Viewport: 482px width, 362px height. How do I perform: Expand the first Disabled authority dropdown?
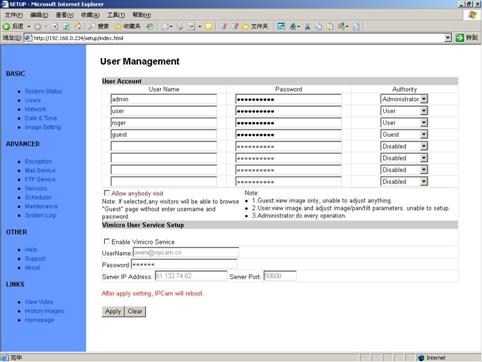424,146
